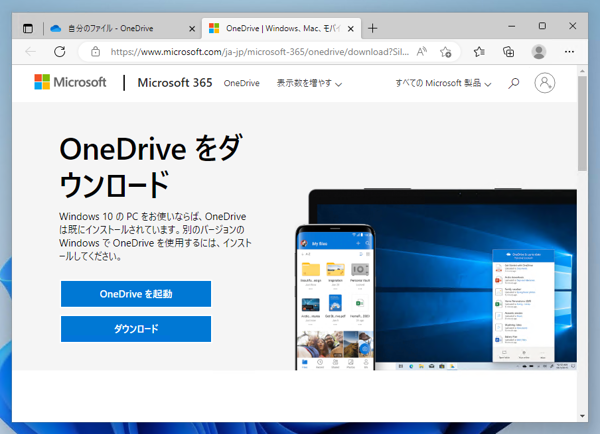The width and height of the screenshot is (600, 434).
Task: Click the vertical scrollbar thumb
Action: (x=582, y=123)
